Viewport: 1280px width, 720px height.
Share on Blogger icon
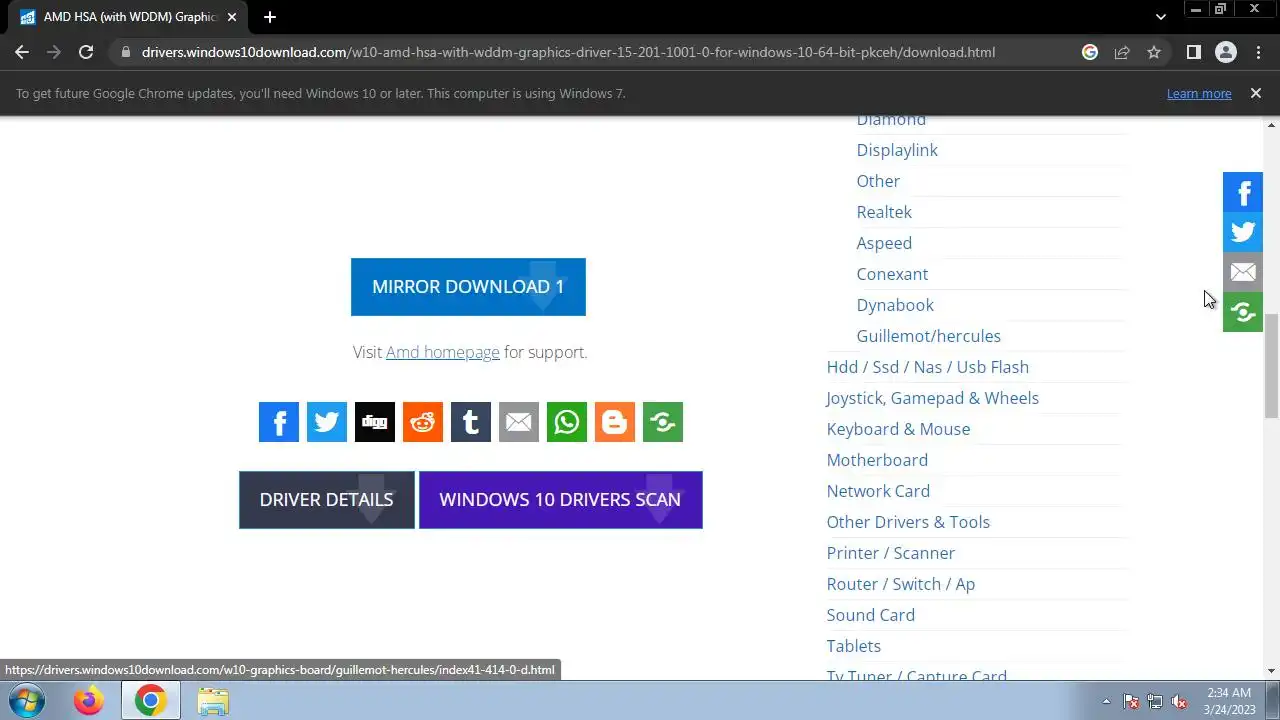click(615, 422)
